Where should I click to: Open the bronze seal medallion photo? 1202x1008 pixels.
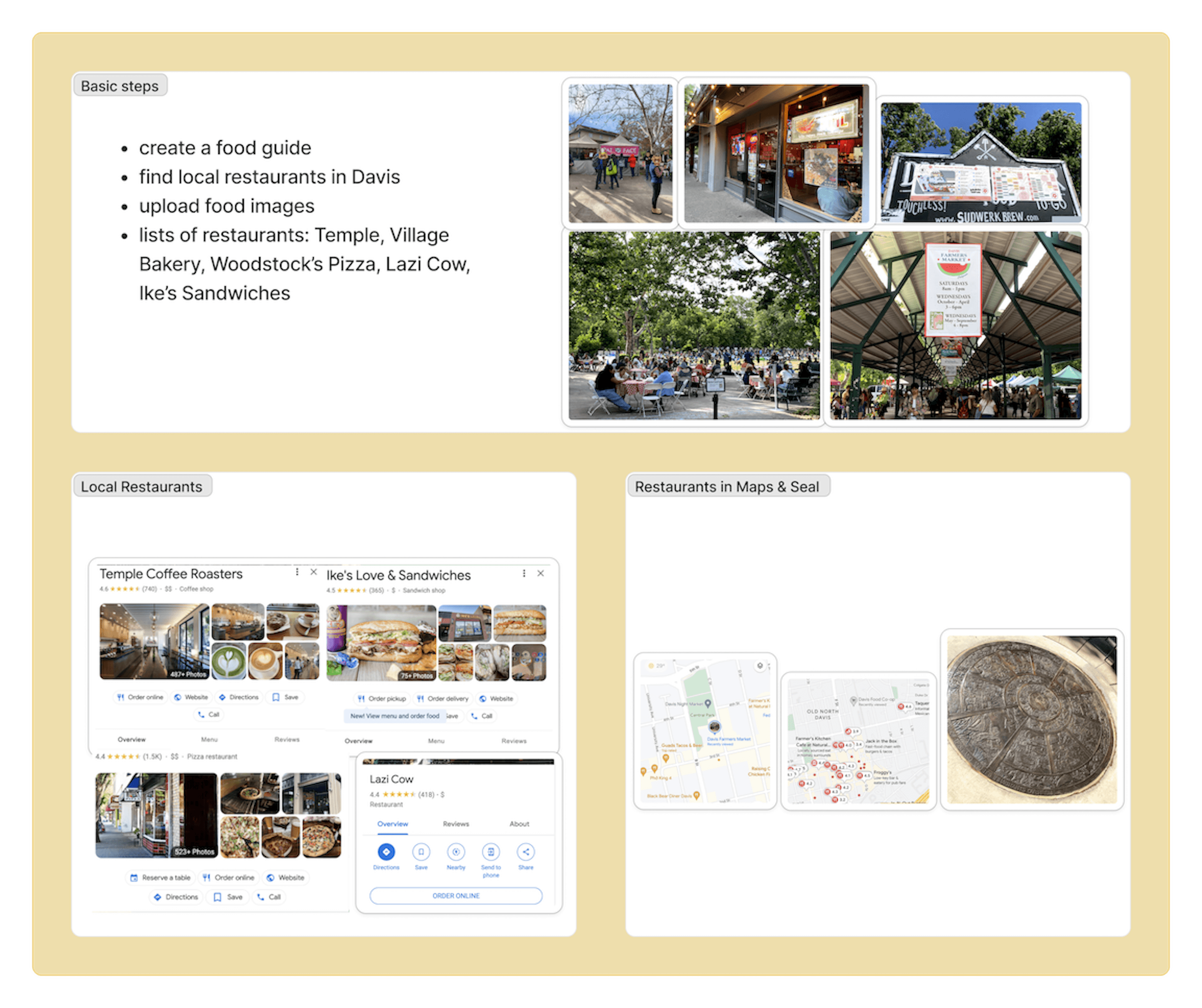pos(1031,719)
